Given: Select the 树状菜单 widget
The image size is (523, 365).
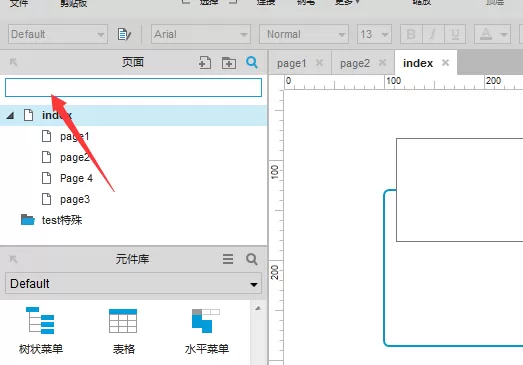Looking at the screenshot, I should (x=41, y=330).
